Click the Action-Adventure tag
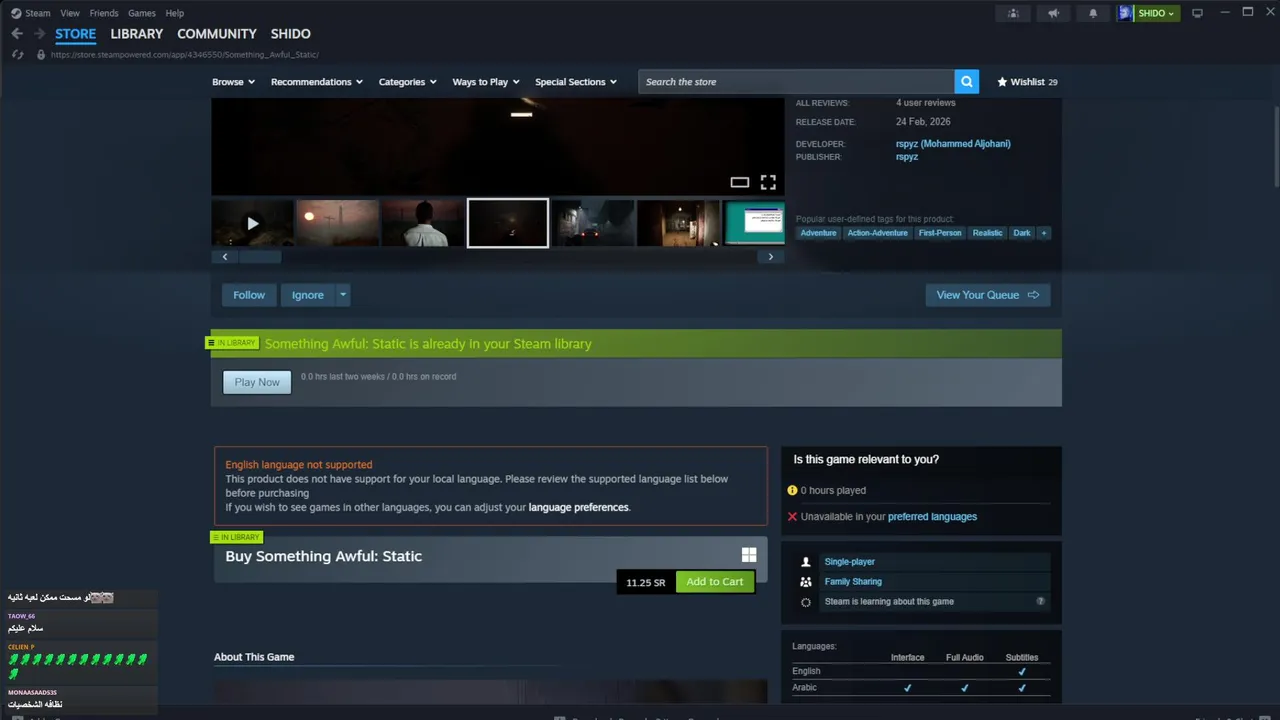The height and width of the screenshot is (720, 1280). 878,233
